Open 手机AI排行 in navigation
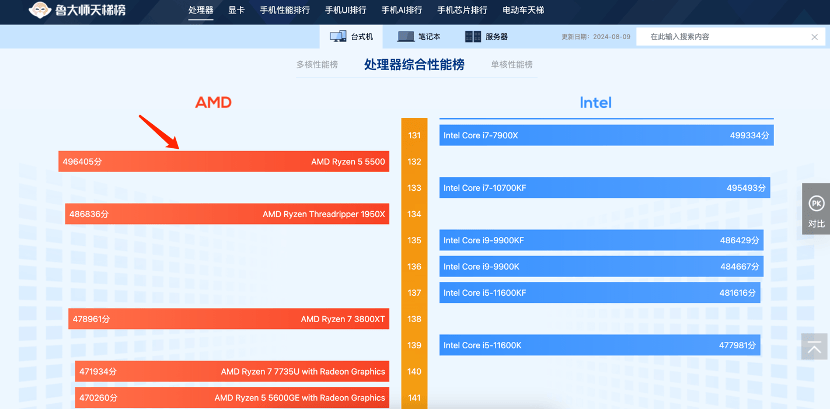This screenshot has width=830, height=410. pyautogui.click(x=401, y=11)
